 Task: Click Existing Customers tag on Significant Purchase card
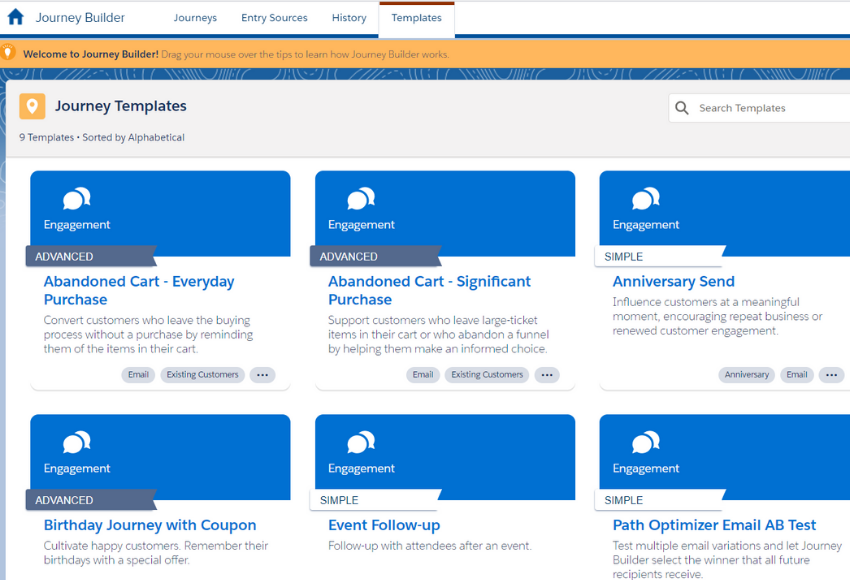(x=487, y=375)
